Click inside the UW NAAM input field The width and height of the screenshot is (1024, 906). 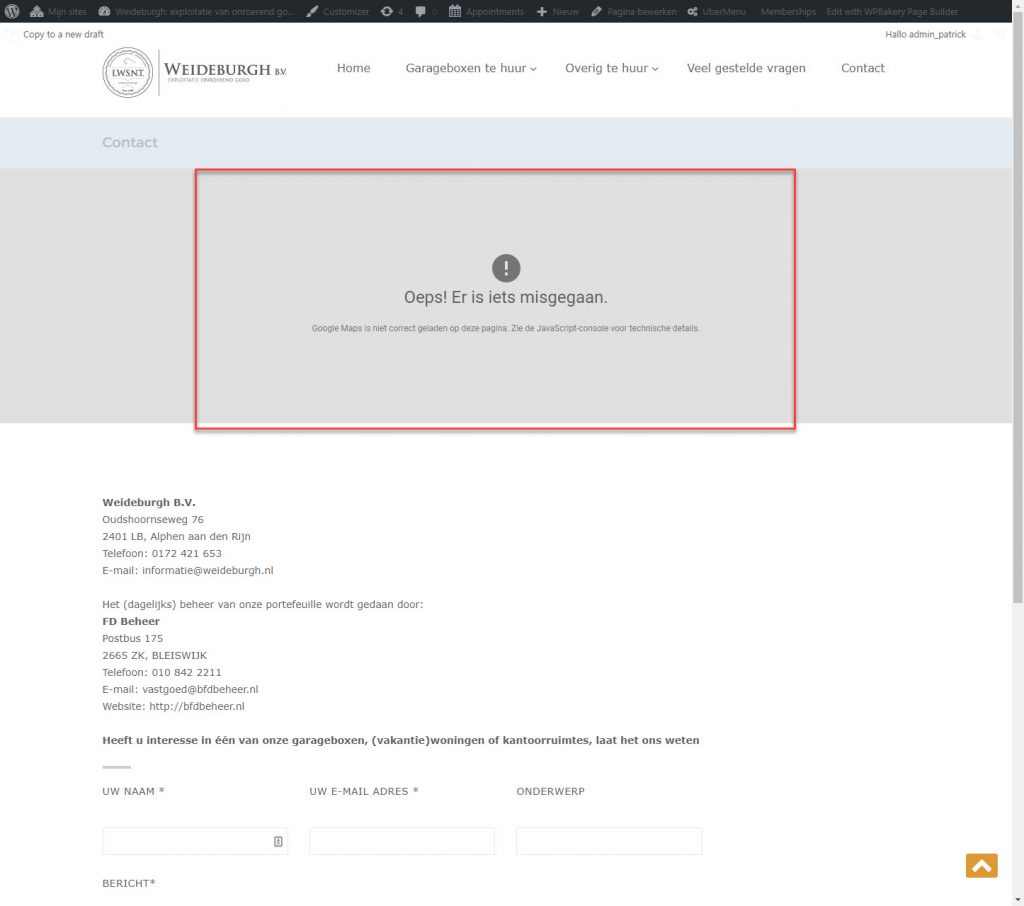[x=190, y=840]
